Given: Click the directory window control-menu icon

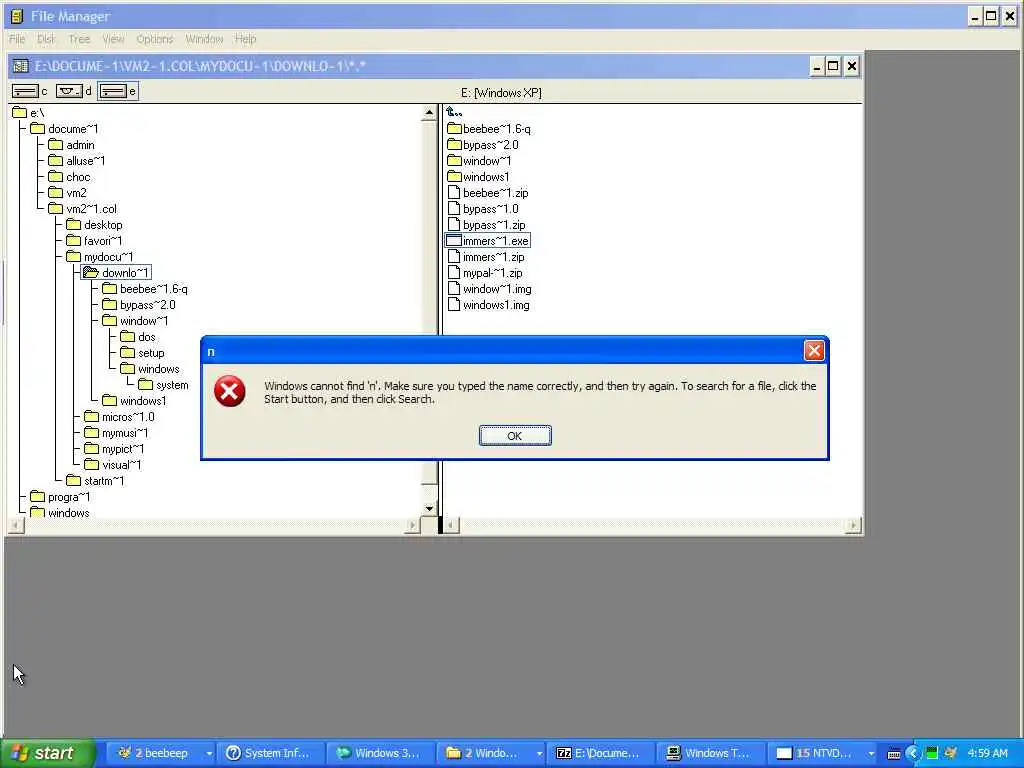Looking at the screenshot, I should (21, 66).
